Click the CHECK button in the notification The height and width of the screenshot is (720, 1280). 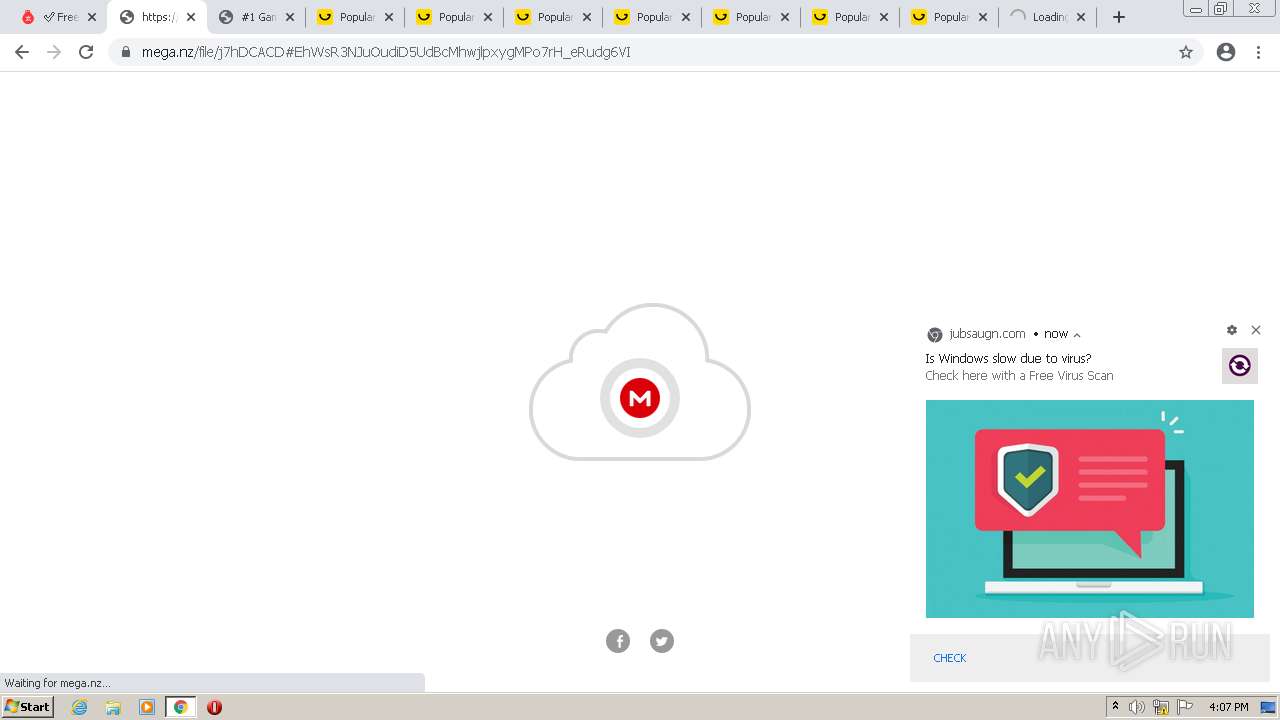click(950, 658)
